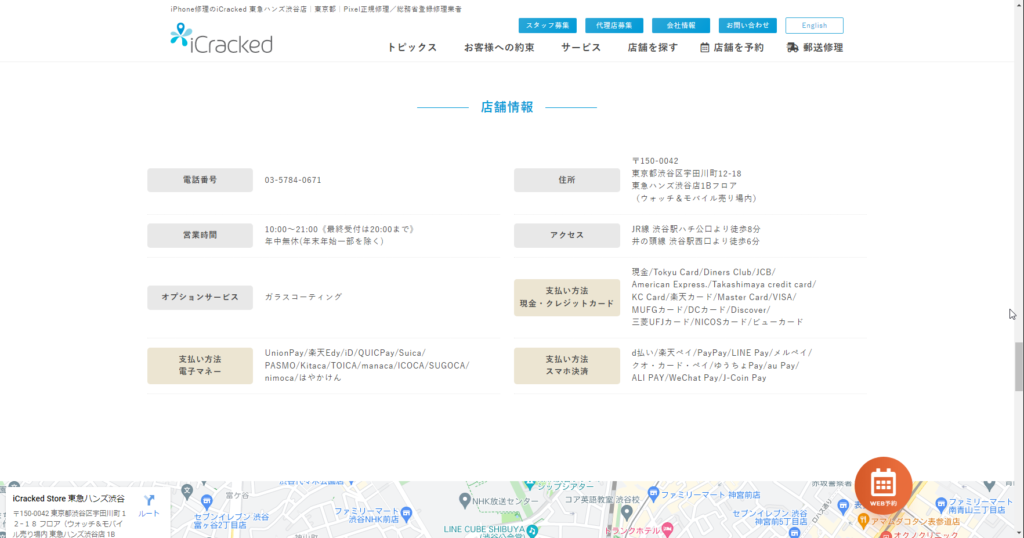Viewport: 1024px width, 538px height.
Task: Click ガラスコーティング text
Action: tap(304, 297)
